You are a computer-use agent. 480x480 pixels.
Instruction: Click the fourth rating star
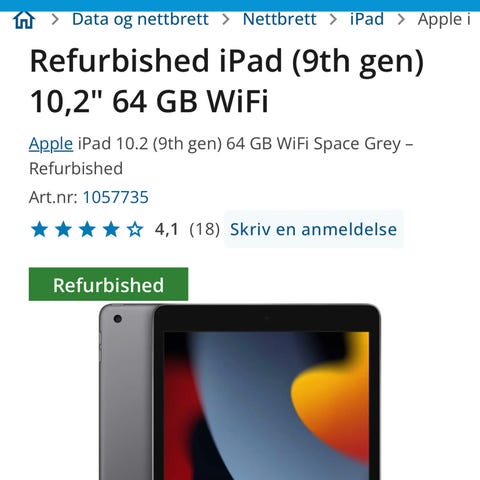pyautogui.click(x=111, y=229)
